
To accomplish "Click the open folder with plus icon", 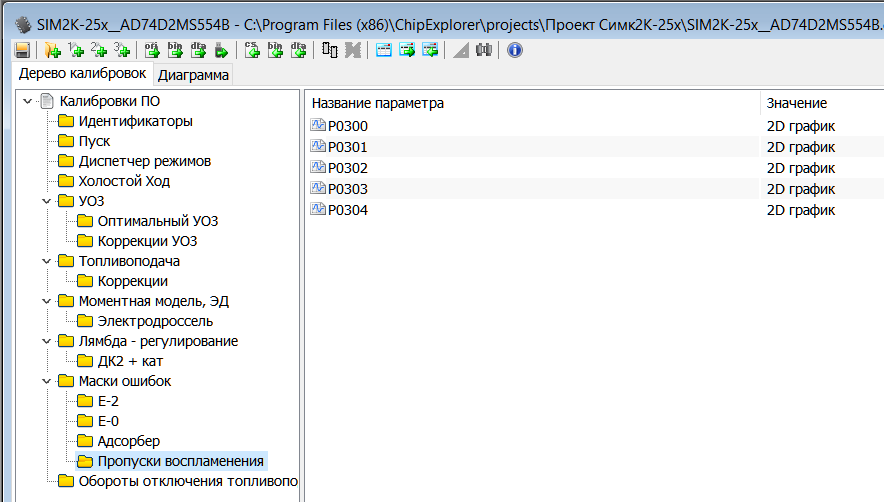I will coord(53,50).
